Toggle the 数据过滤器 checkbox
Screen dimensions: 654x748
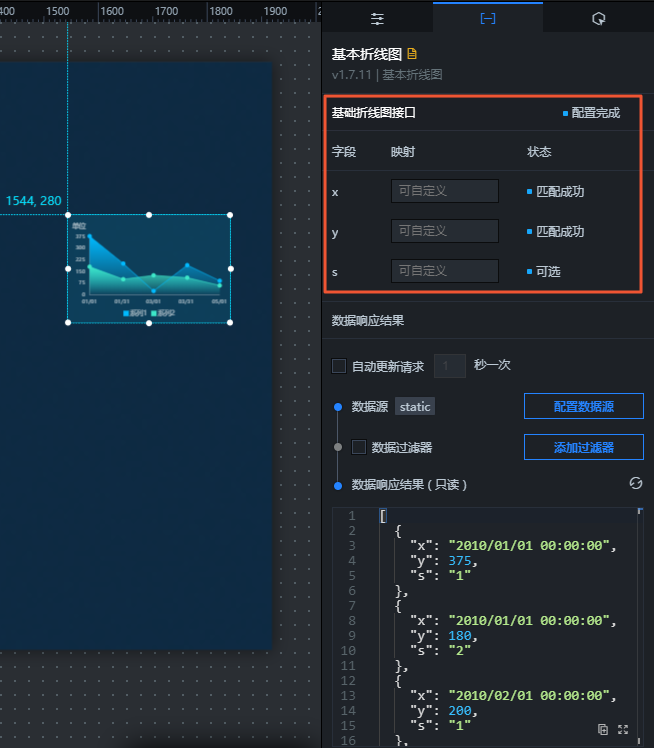[359, 447]
